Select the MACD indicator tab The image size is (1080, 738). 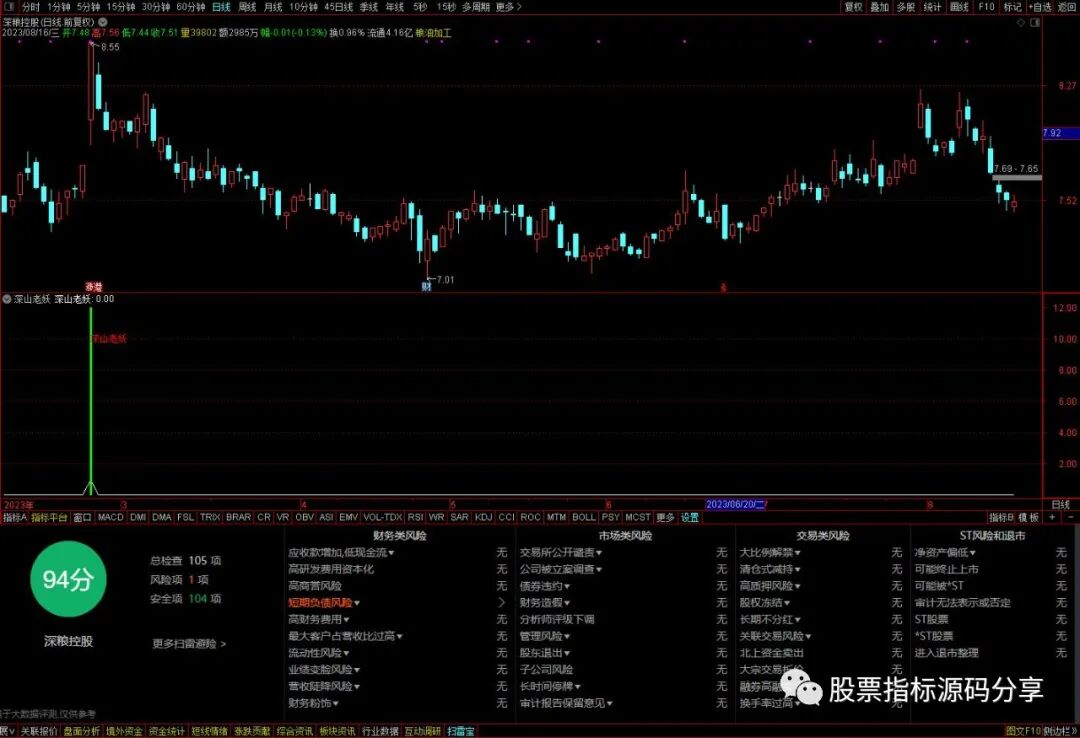click(110, 517)
